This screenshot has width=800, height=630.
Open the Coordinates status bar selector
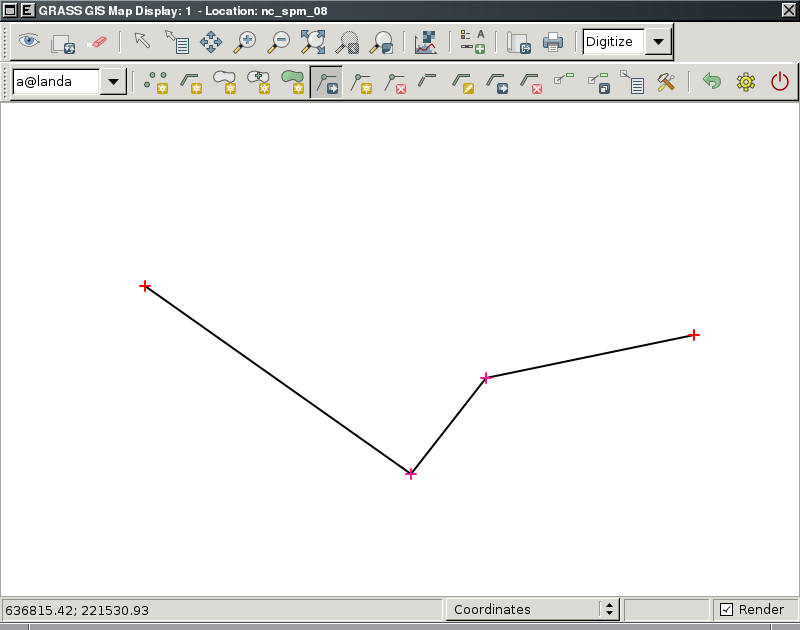click(532, 610)
